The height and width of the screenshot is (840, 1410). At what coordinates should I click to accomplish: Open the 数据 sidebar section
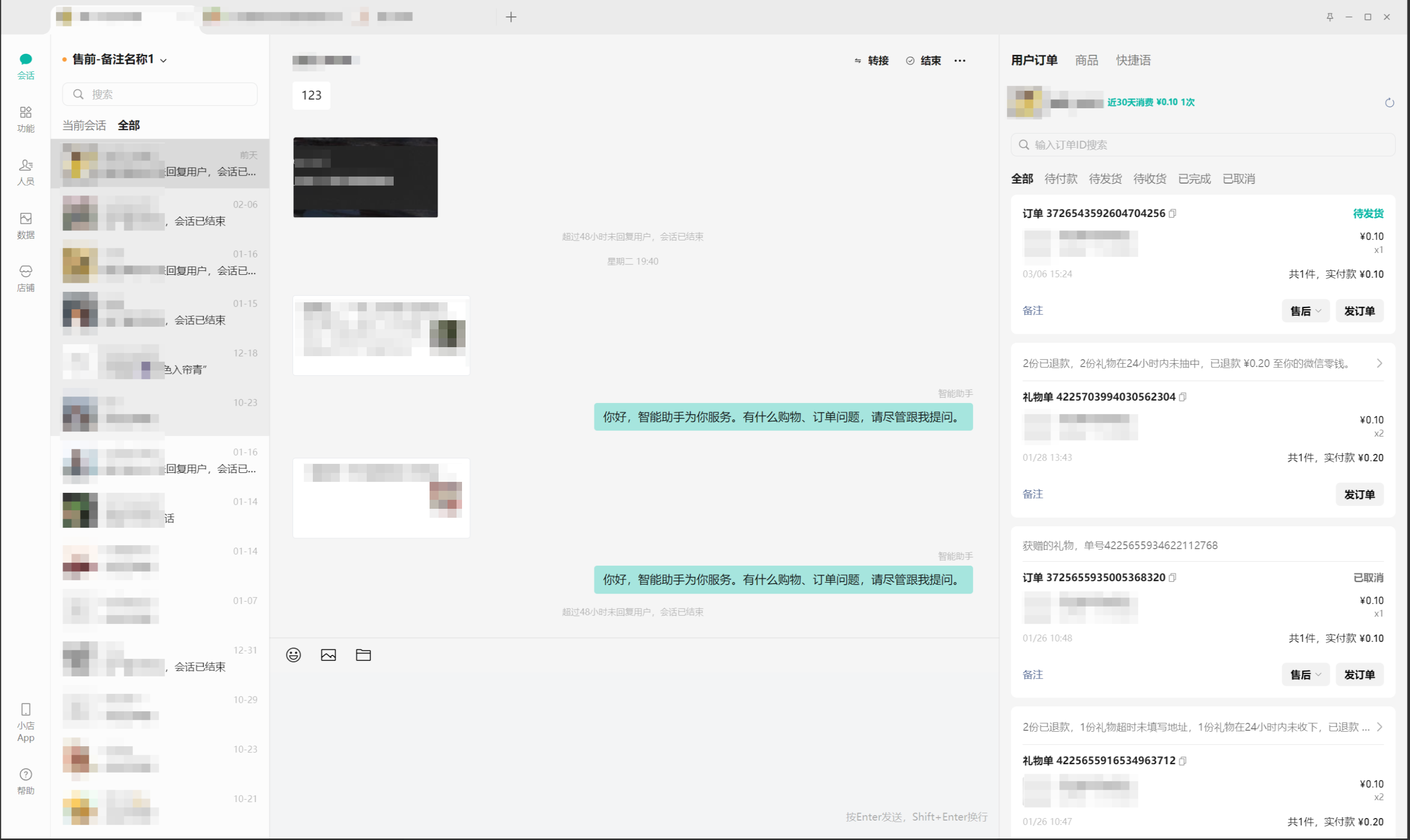tap(25, 225)
